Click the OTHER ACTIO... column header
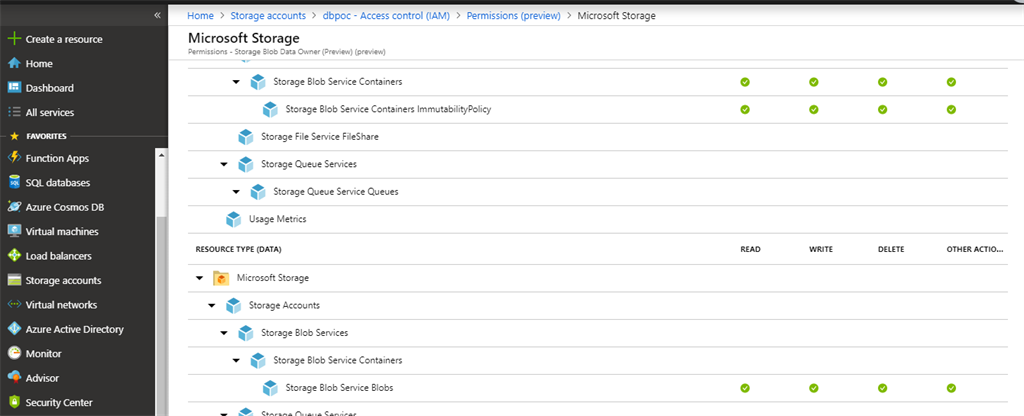 point(974,249)
